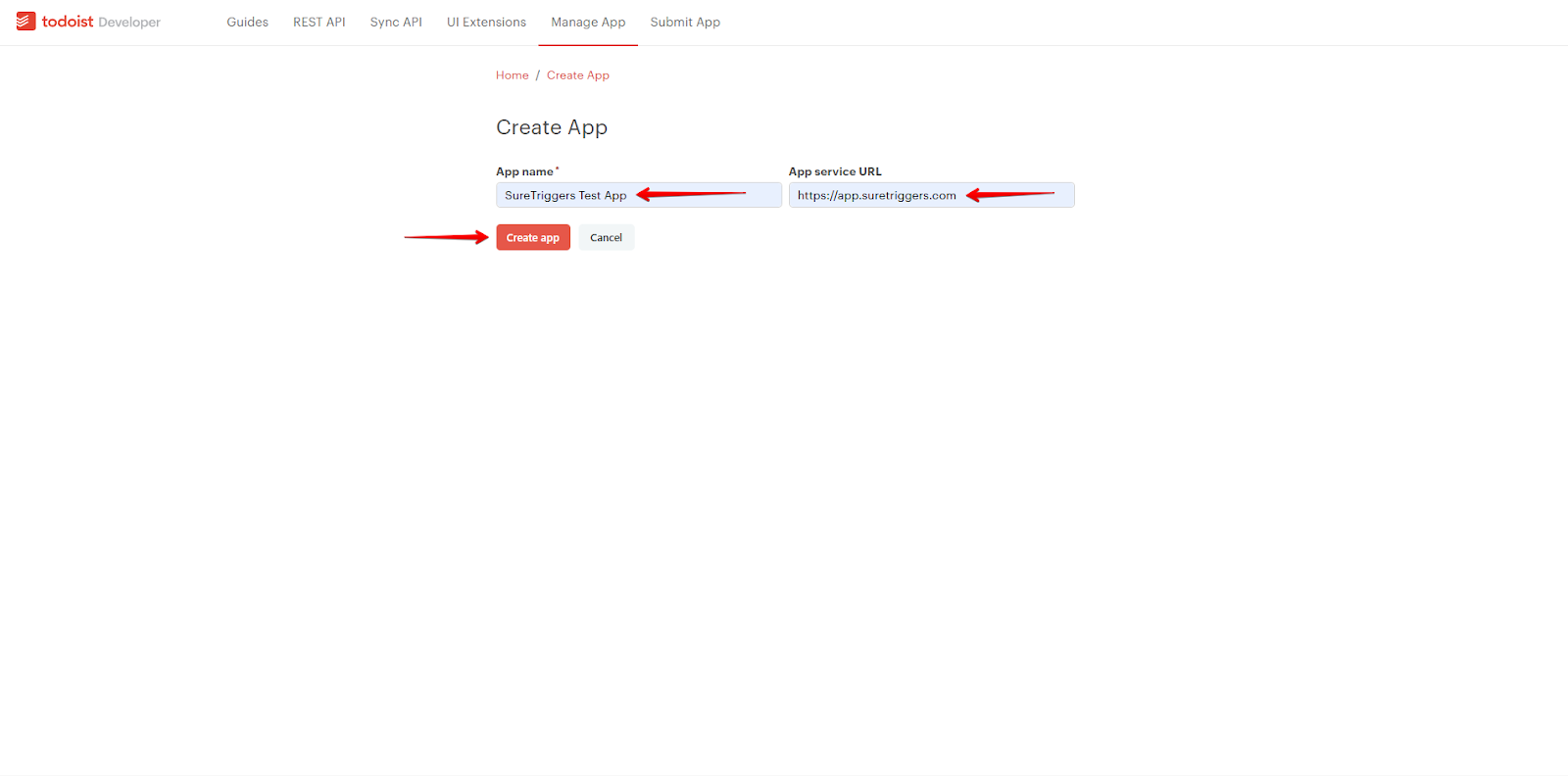Click the Create App breadcrumb link
Viewport: 1568px width, 776px height.
click(578, 75)
